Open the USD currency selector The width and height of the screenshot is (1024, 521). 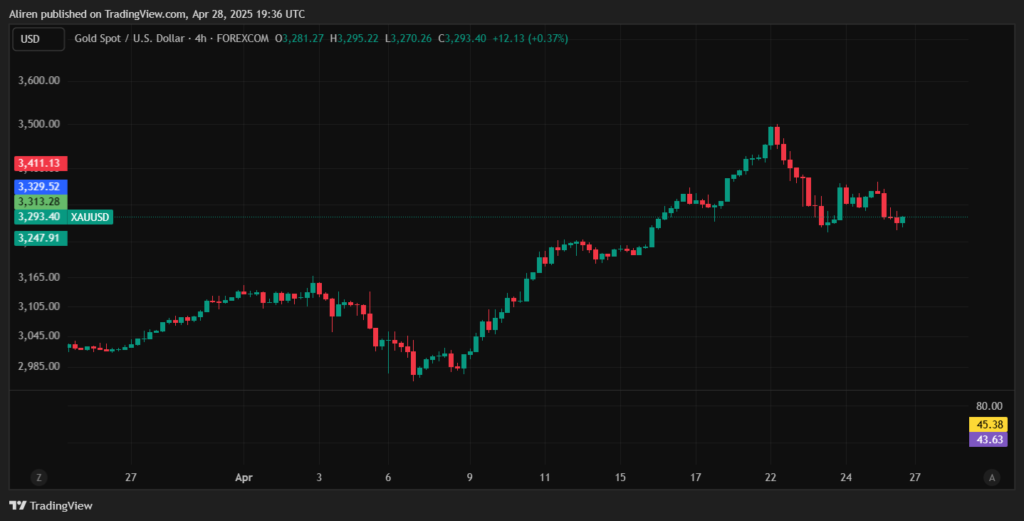(x=39, y=39)
